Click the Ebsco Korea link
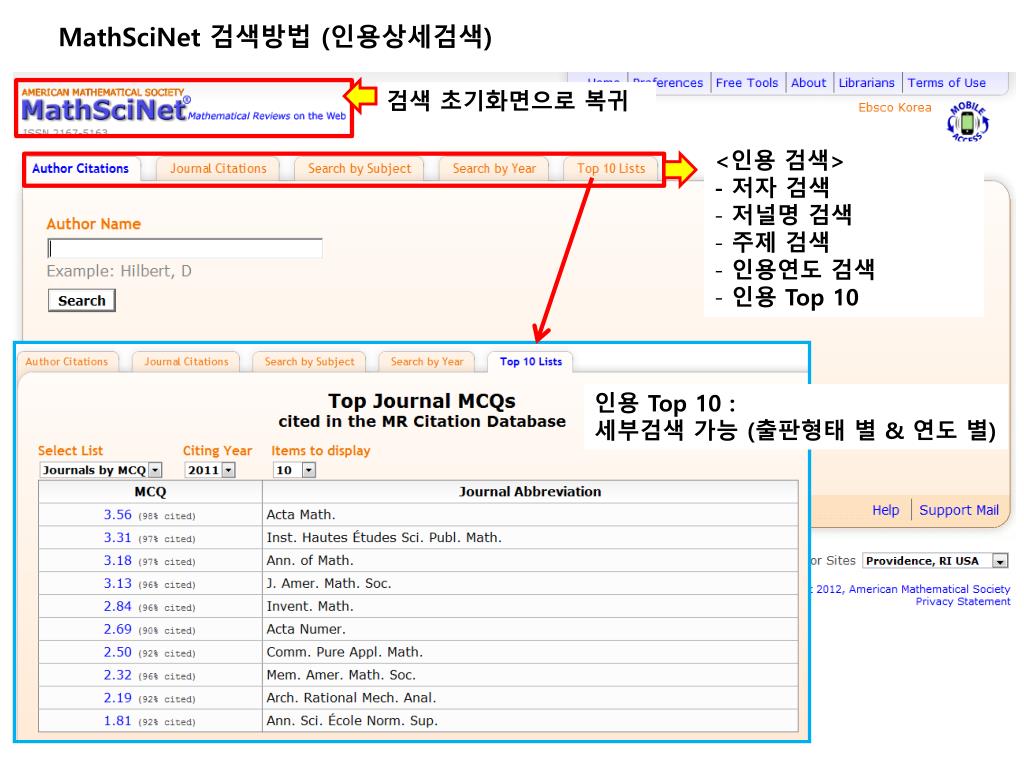 (x=895, y=107)
